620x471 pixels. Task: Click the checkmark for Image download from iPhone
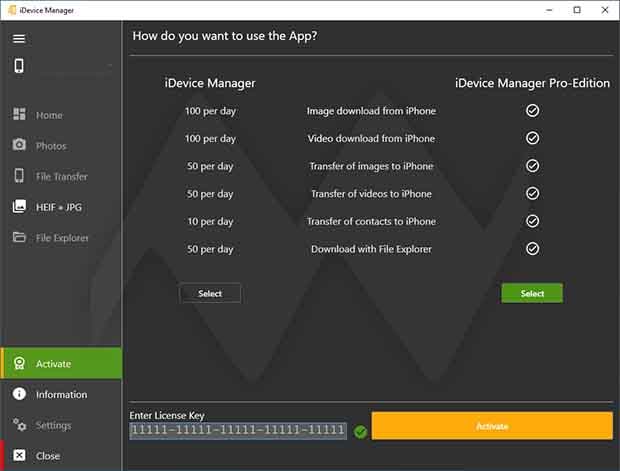[532, 110]
